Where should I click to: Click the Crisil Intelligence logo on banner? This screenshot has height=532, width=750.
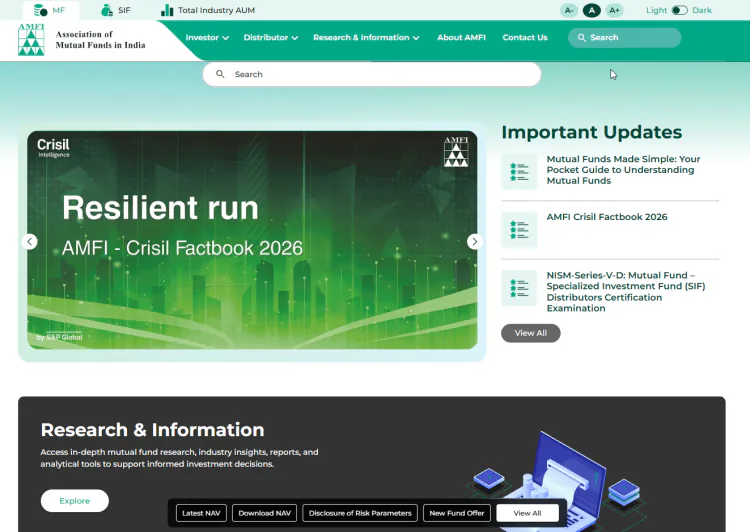click(x=53, y=148)
